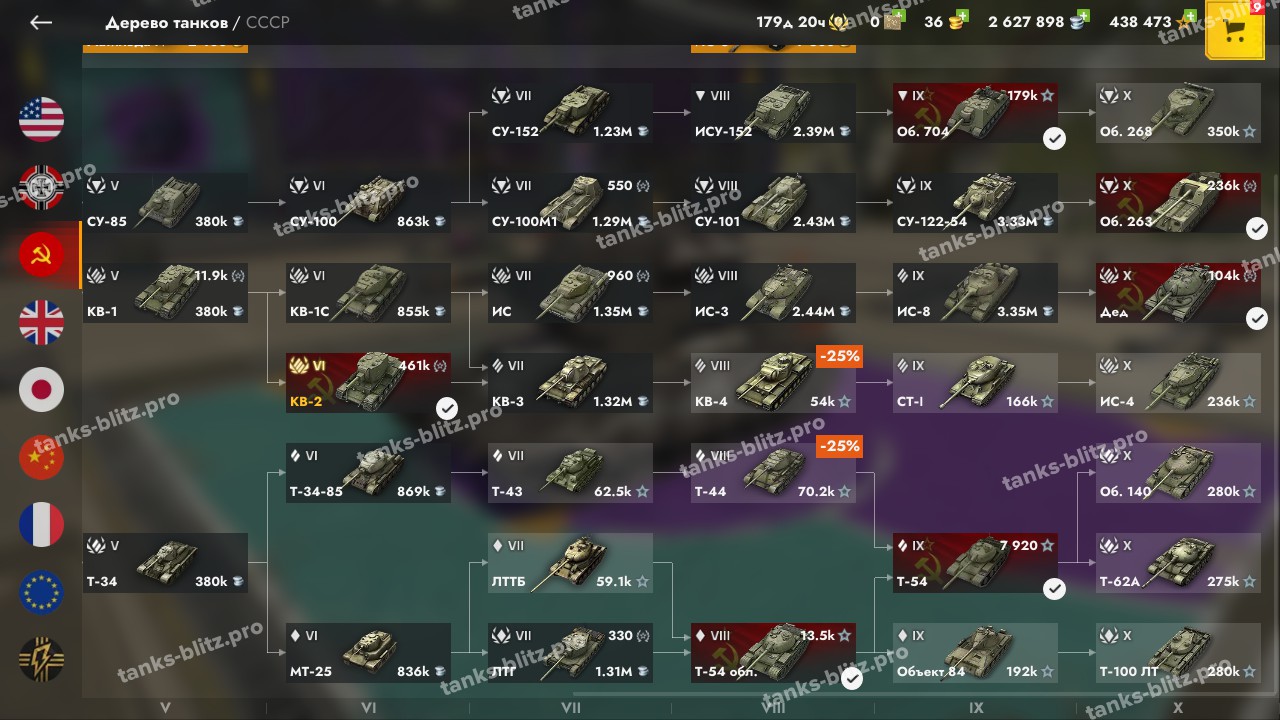
Task: Click the horizontal scrollbar near tier labels
Action: (x=920, y=691)
